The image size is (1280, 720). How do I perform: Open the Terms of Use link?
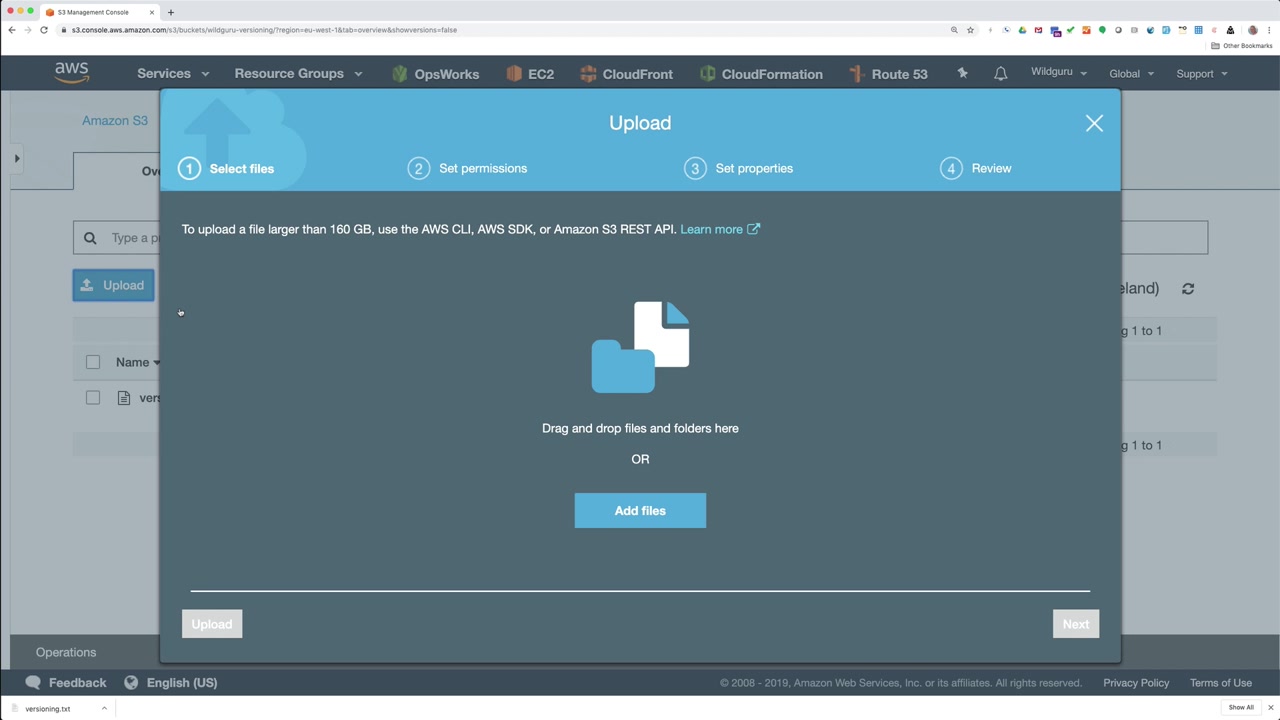(x=1221, y=683)
